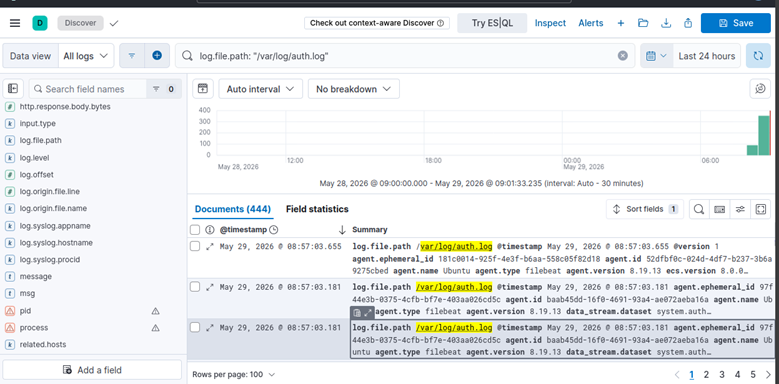Open saved searches folder icon
Image resolution: width=779 pixels, height=384 pixels.
(x=643, y=23)
